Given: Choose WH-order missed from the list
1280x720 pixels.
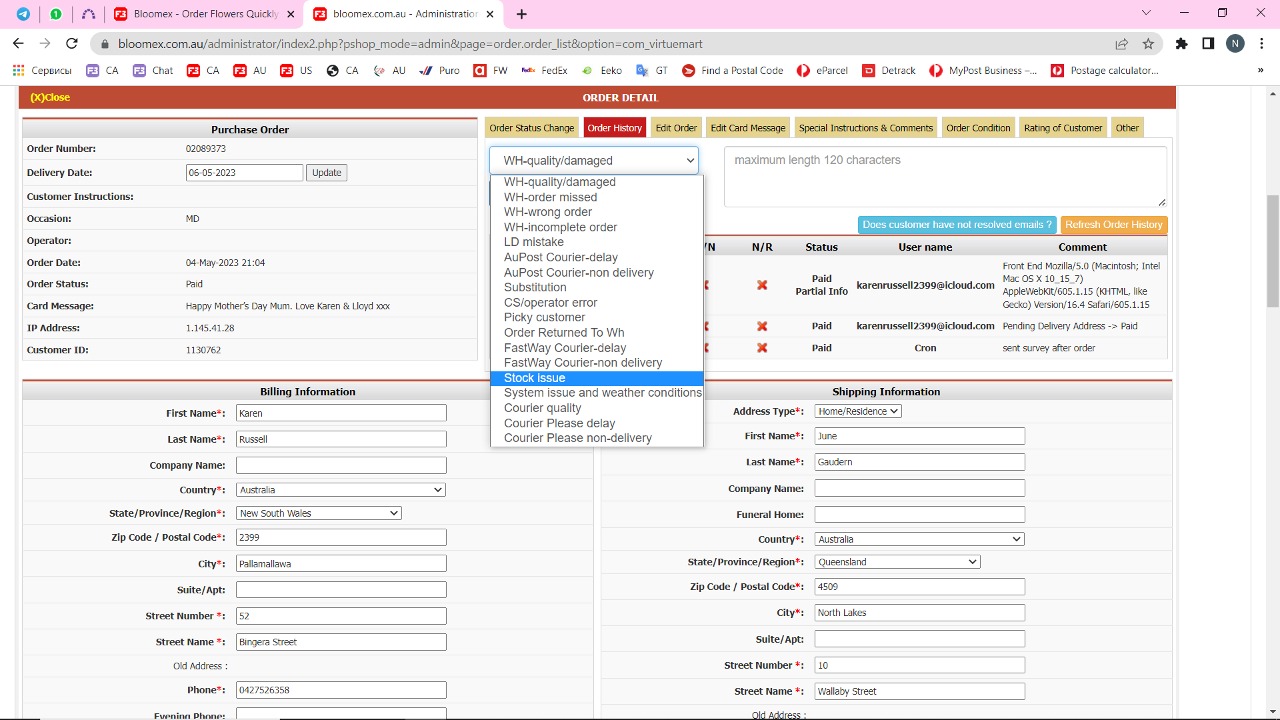Looking at the screenshot, I should click(x=597, y=197).
